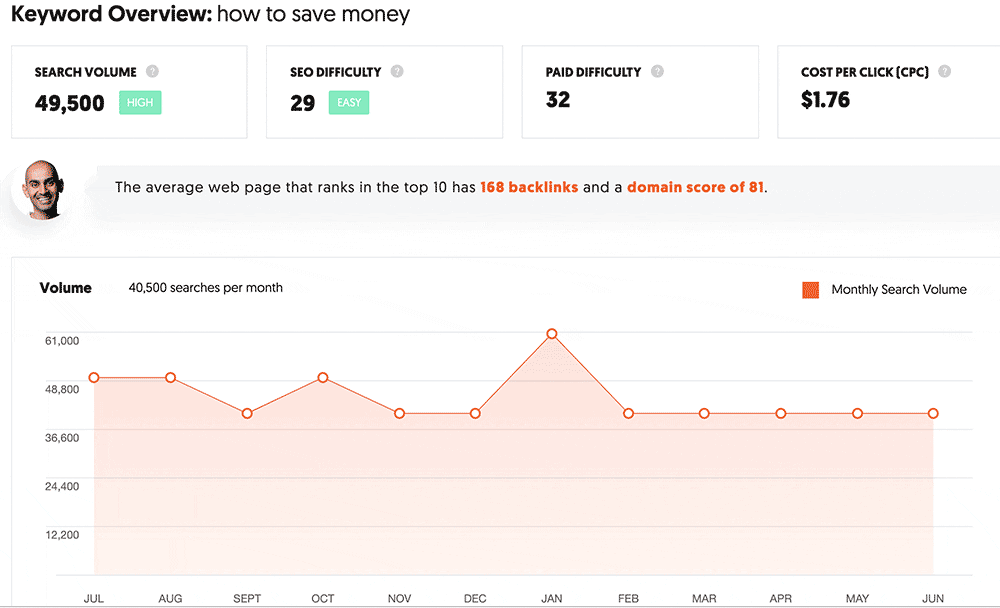
Task: Click the DEC data point marker
Action: click(x=475, y=414)
